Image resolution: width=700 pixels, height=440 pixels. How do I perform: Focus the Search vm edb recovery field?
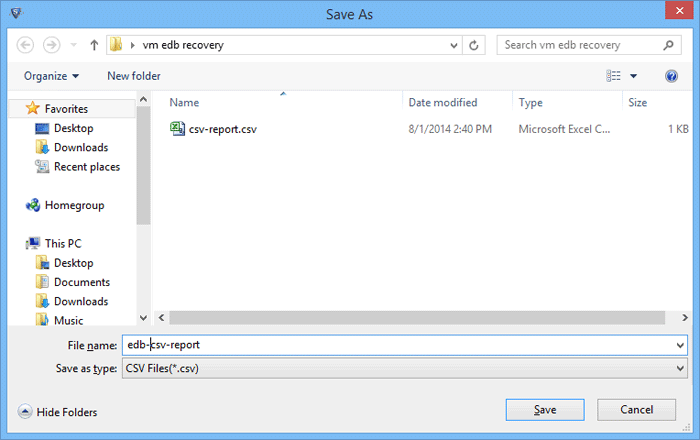pyautogui.click(x=589, y=45)
